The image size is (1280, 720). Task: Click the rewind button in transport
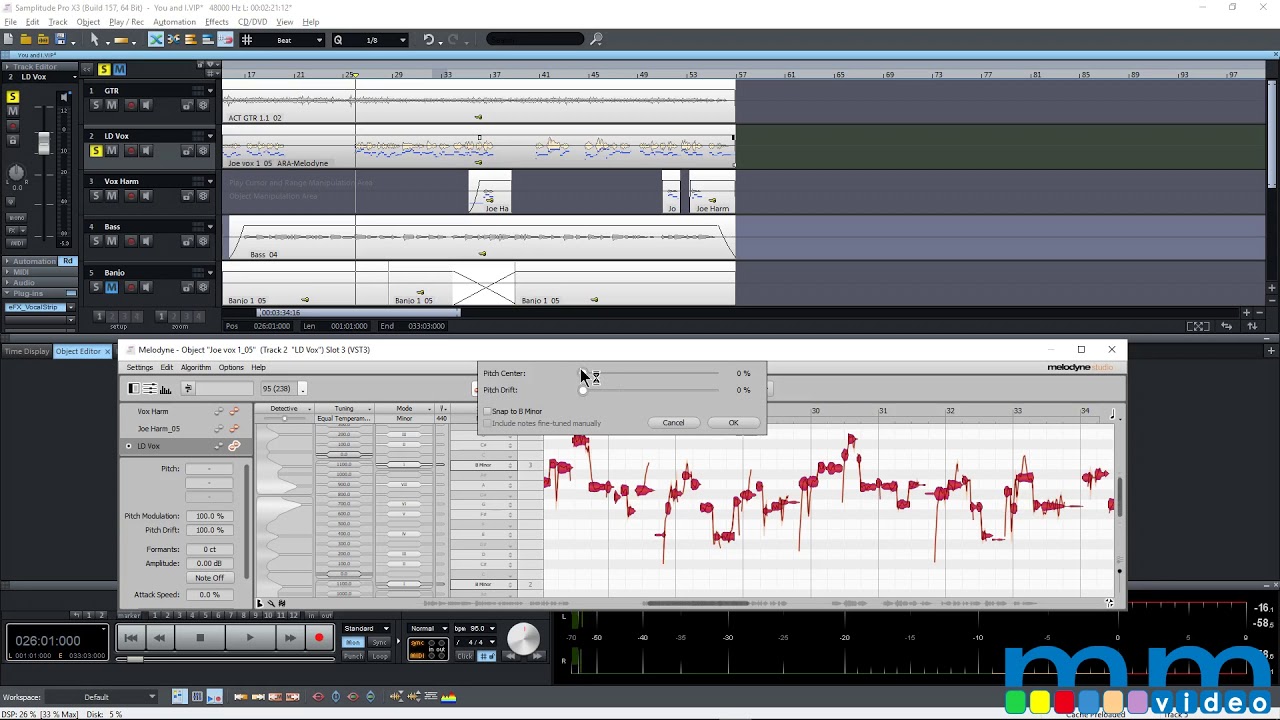point(159,637)
